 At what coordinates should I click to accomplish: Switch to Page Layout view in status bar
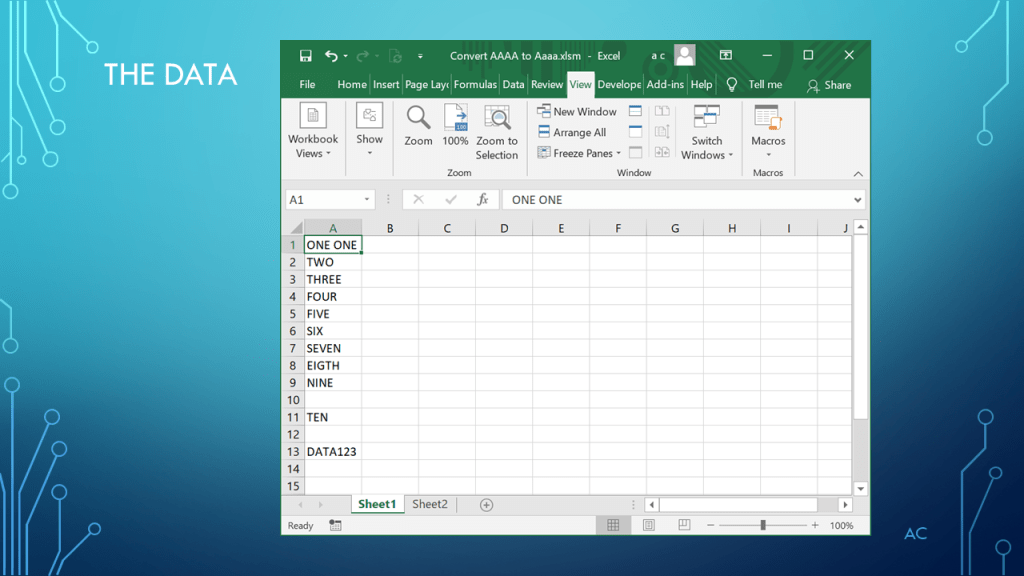649,525
